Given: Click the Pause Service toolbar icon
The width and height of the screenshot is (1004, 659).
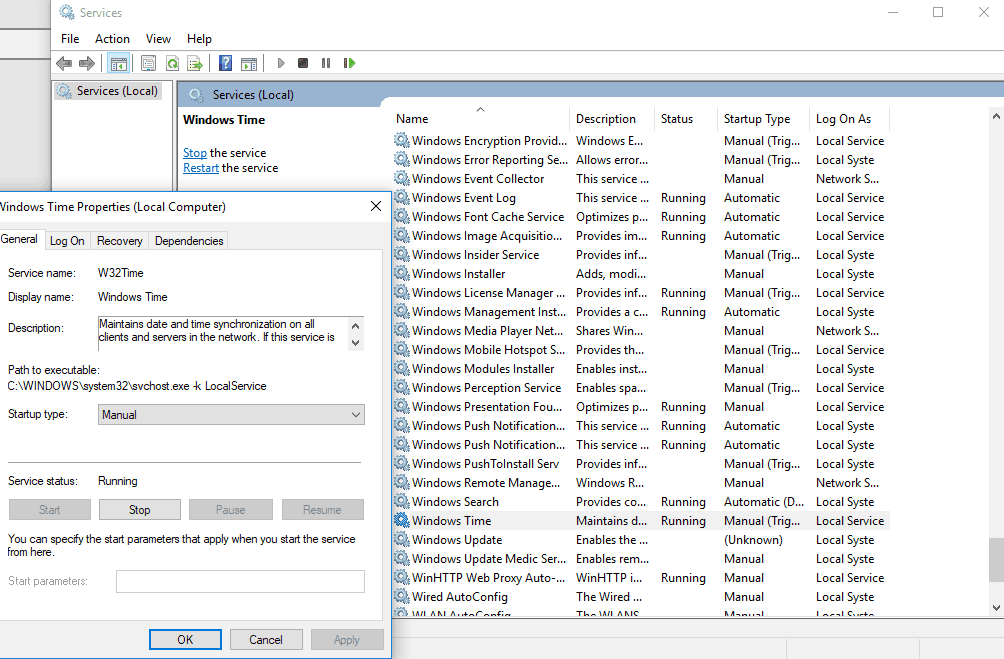Looking at the screenshot, I should tap(326, 63).
